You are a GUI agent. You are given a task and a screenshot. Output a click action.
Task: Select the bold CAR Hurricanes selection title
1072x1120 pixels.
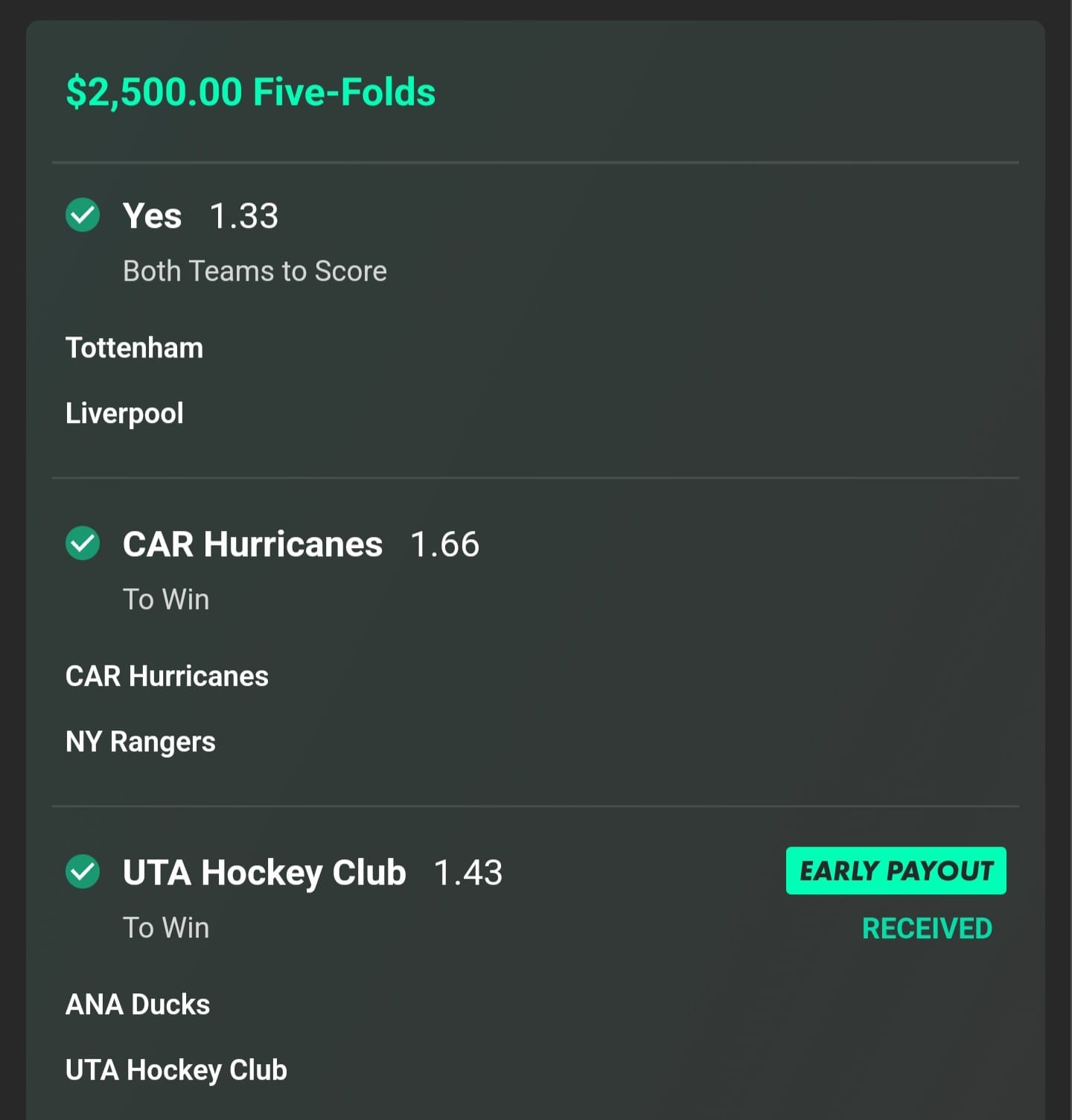pos(252,544)
